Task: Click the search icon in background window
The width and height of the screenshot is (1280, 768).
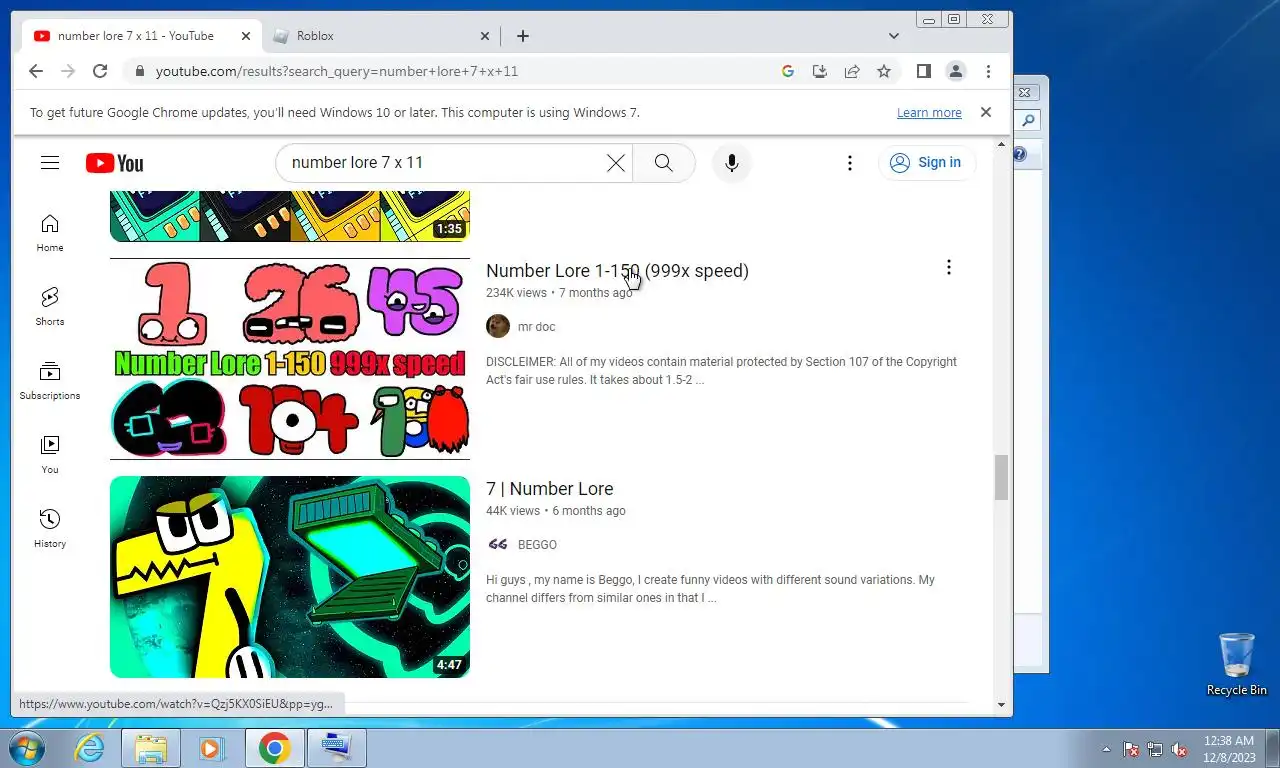Action: (1028, 121)
